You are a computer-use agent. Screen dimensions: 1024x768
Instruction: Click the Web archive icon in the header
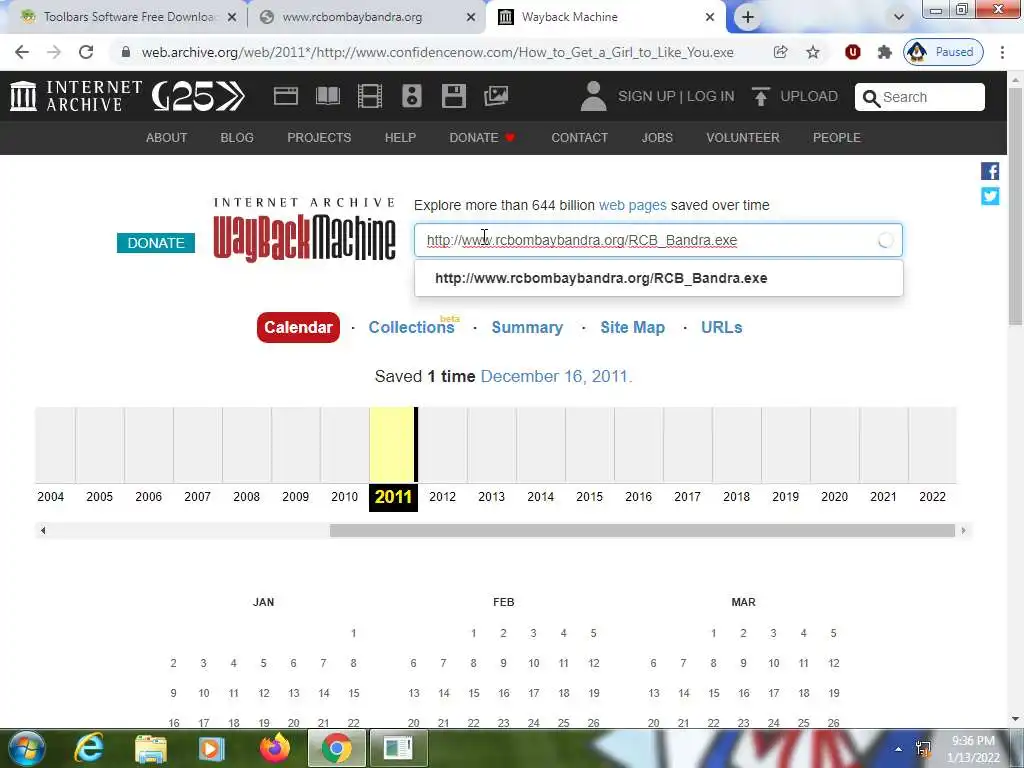tap(285, 96)
